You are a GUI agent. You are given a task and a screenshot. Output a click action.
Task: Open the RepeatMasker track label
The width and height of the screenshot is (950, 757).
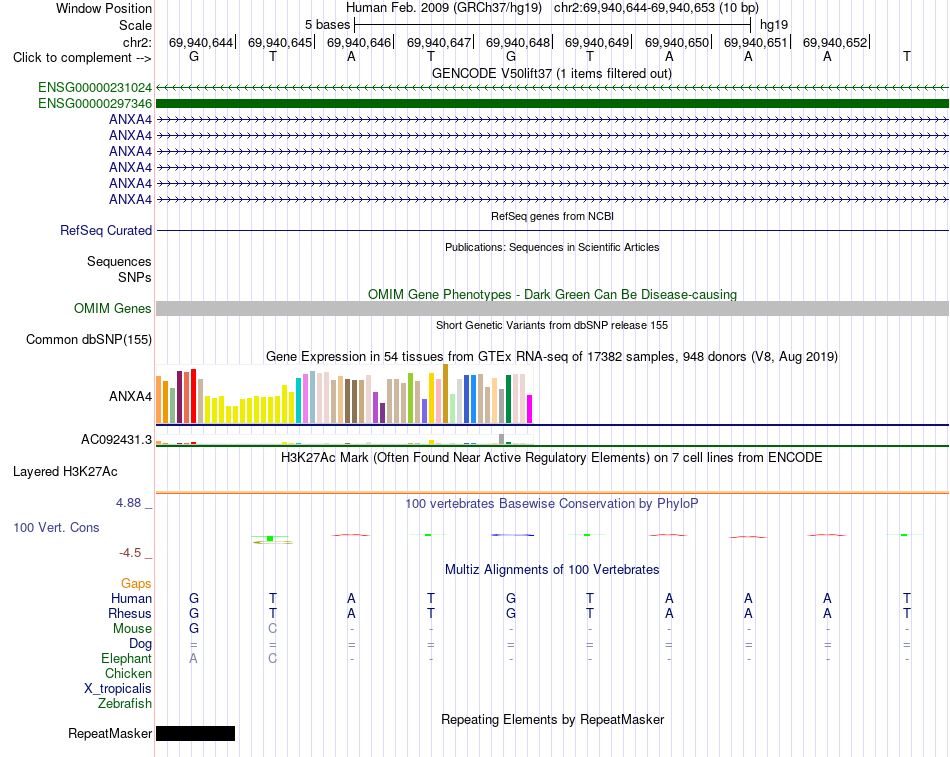(110, 733)
